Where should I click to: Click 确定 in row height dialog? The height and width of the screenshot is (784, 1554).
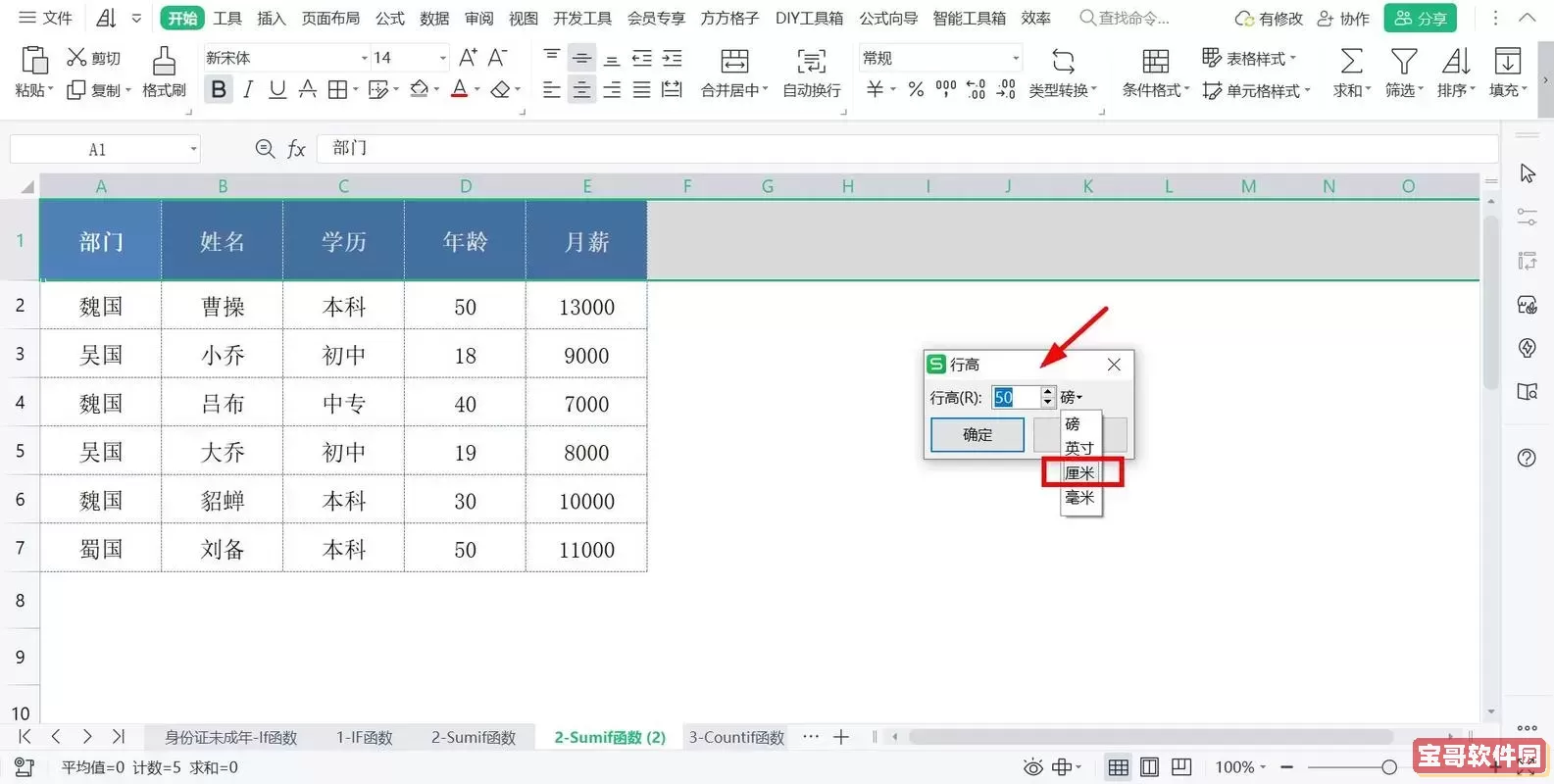(978, 434)
